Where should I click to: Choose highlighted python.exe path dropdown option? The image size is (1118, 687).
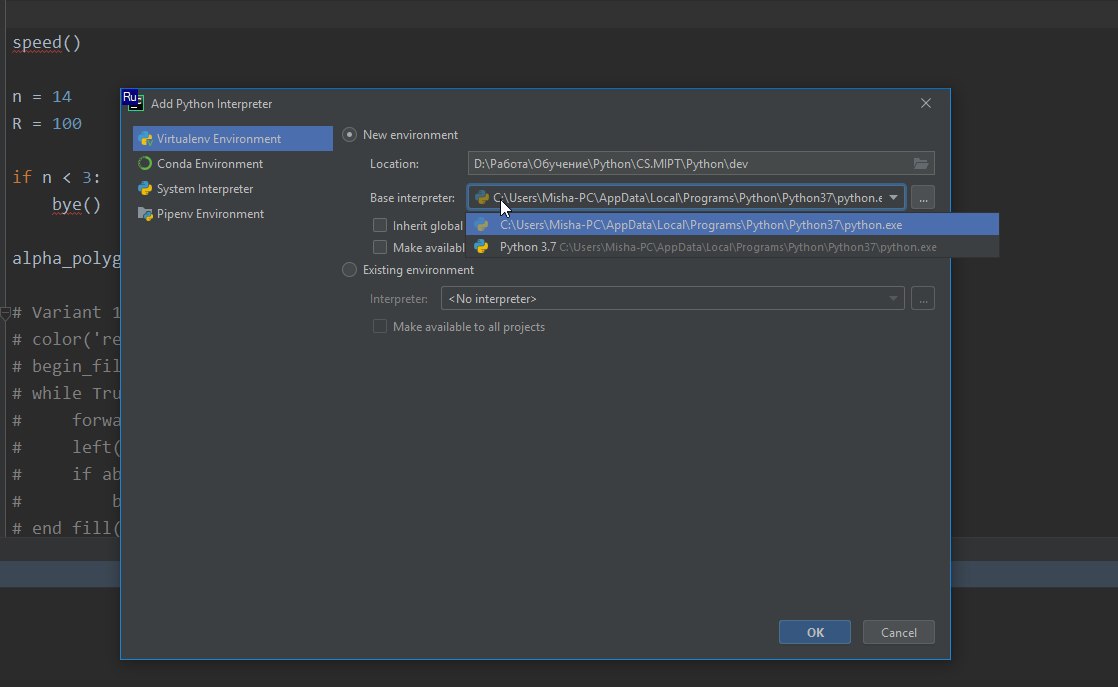(x=732, y=224)
